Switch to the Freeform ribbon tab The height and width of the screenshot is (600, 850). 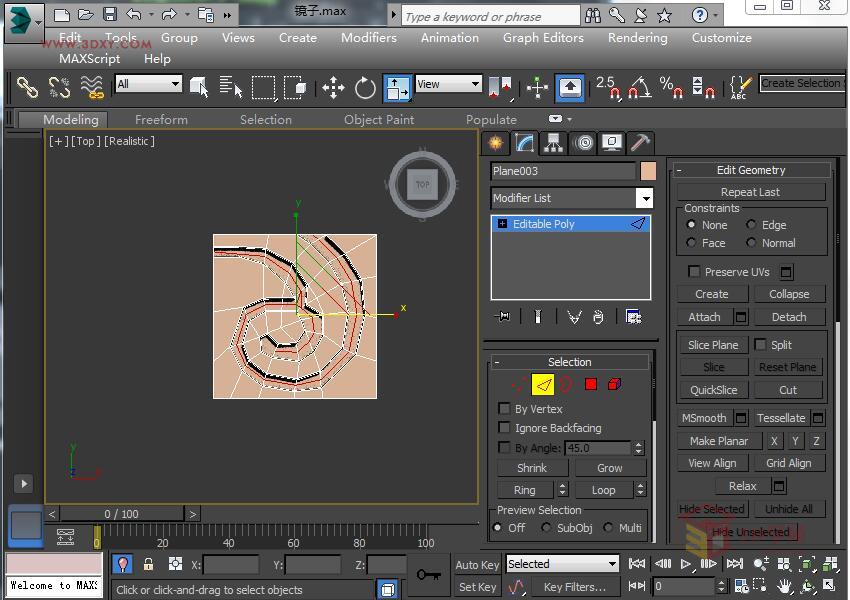pyautogui.click(x=161, y=119)
